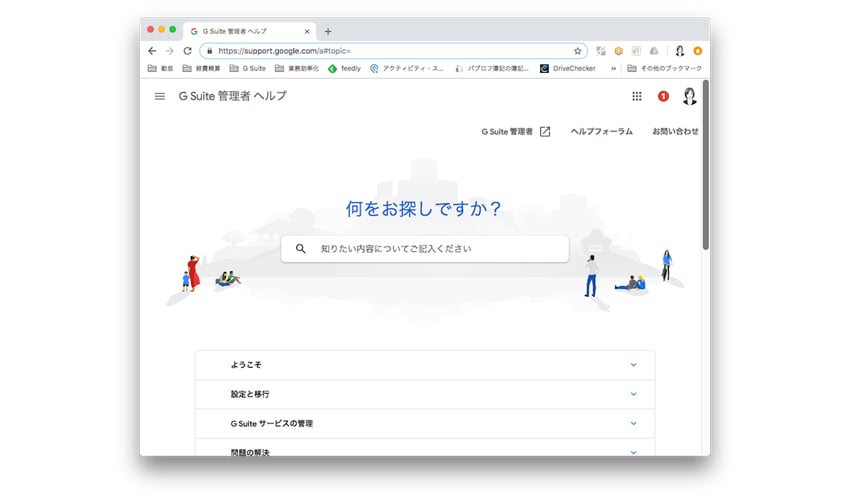Open the 経費精算 bookmark folder

202,68
